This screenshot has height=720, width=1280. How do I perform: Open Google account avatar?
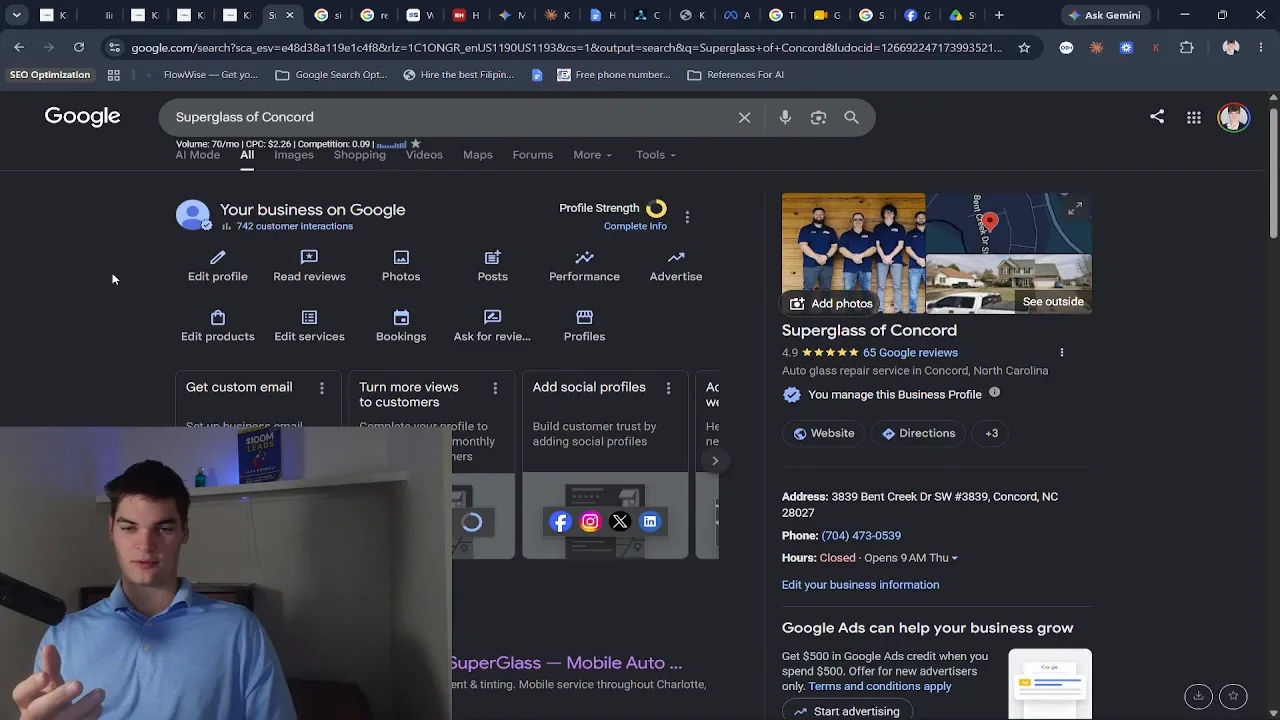(1234, 117)
